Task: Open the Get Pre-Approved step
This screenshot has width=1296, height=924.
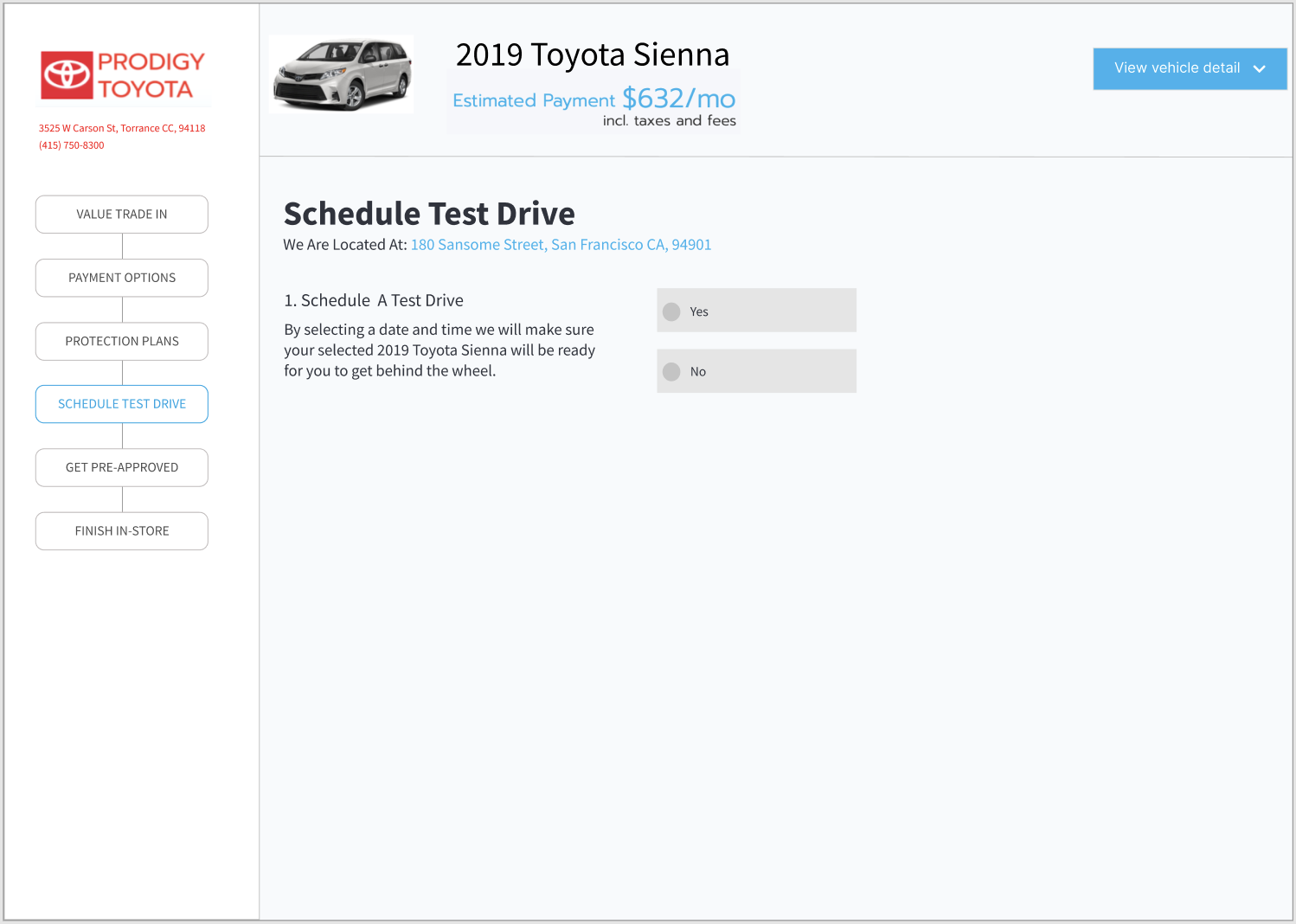Action: point(122,467)
